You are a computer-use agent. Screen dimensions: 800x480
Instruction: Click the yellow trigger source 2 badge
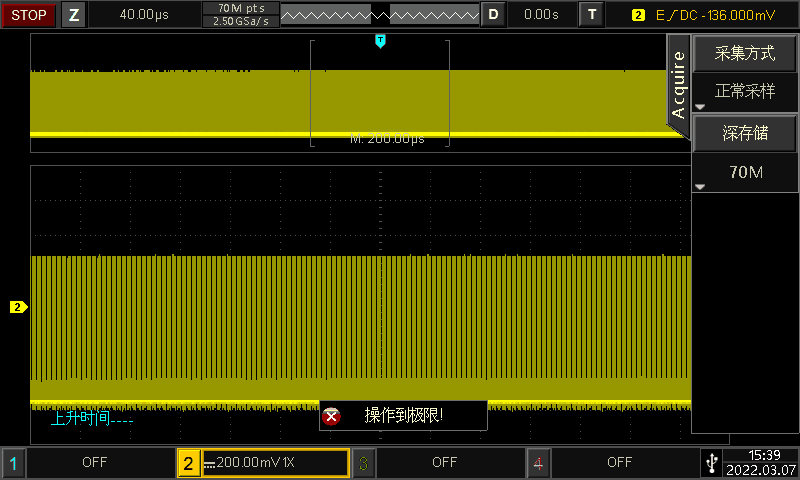pyautogui.click(x=638, y=15)
